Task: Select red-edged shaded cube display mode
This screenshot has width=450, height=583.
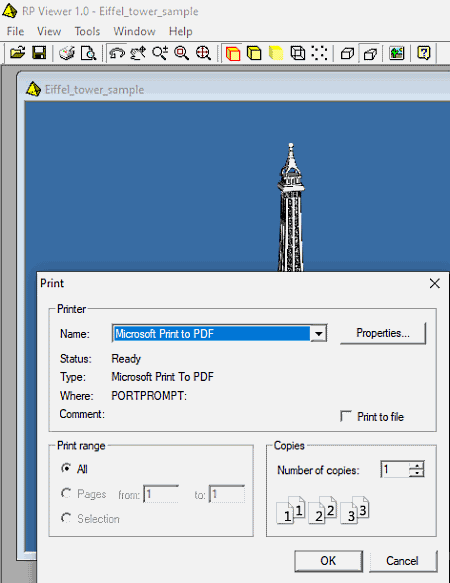Action: [233, 53]
